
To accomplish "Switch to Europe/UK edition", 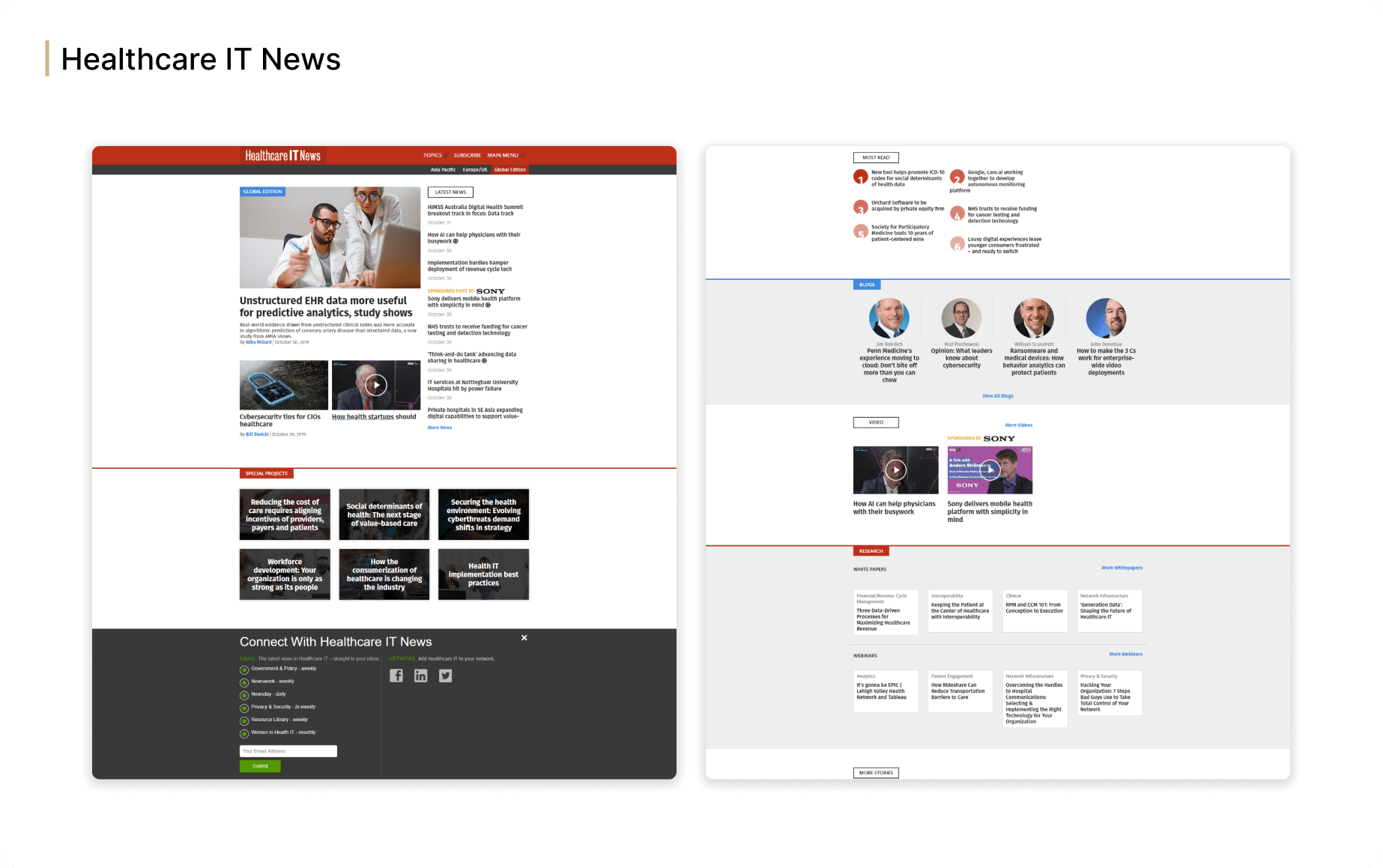I will click(475, 170).
